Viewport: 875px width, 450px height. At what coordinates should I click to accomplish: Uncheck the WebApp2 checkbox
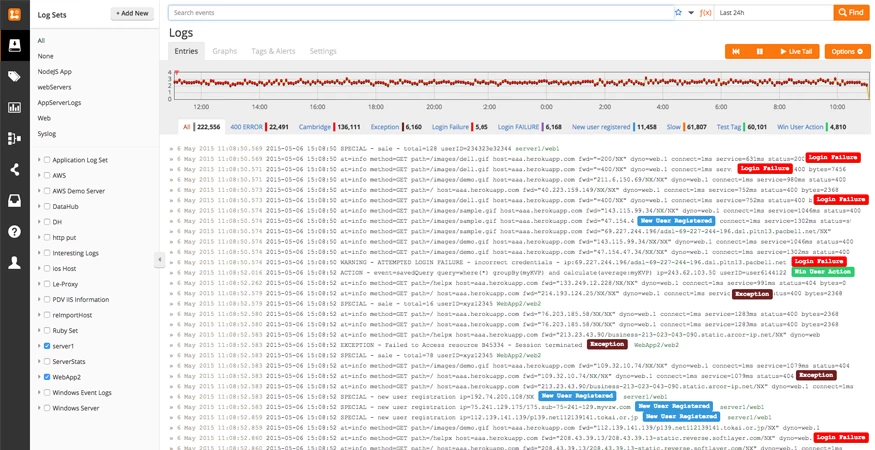point(47,377)
